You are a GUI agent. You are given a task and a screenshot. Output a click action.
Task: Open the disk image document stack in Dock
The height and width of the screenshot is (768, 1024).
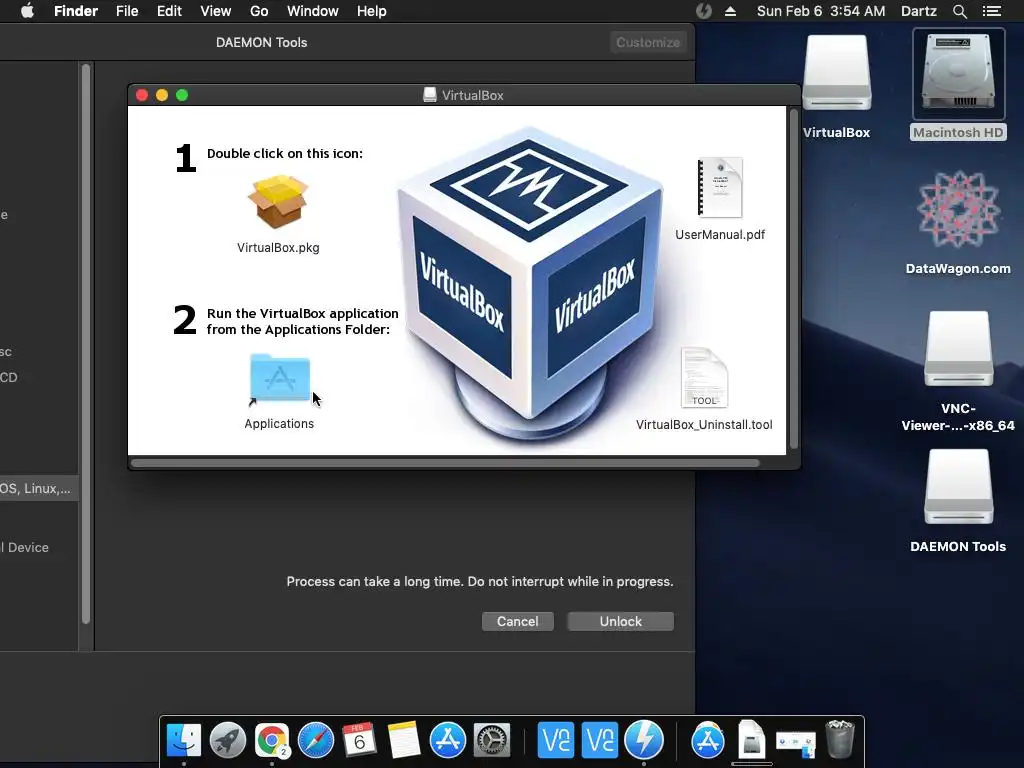coord(752,740)
